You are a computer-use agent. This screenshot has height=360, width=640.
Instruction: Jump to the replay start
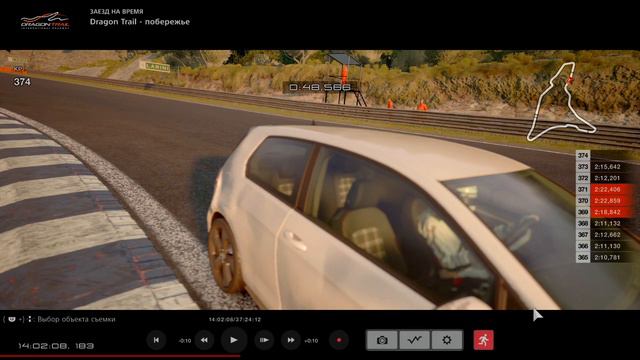tap(156, 340)
